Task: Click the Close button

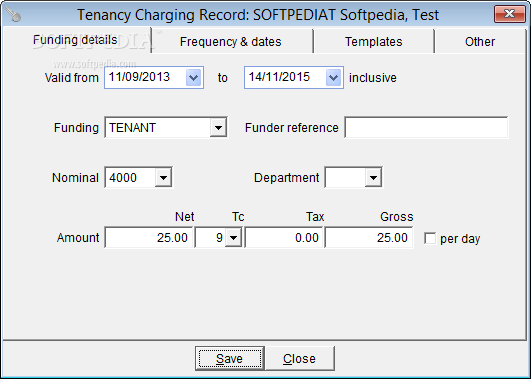Action: (x=300, y=358)
